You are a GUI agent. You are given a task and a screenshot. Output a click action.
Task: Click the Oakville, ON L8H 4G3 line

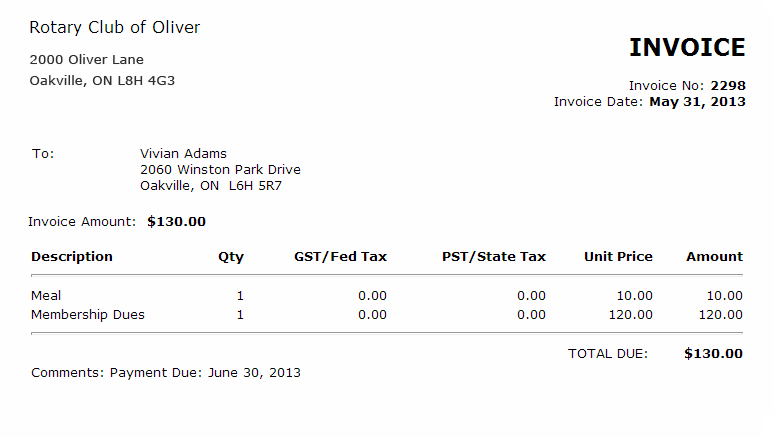click(x=102, y=80)
